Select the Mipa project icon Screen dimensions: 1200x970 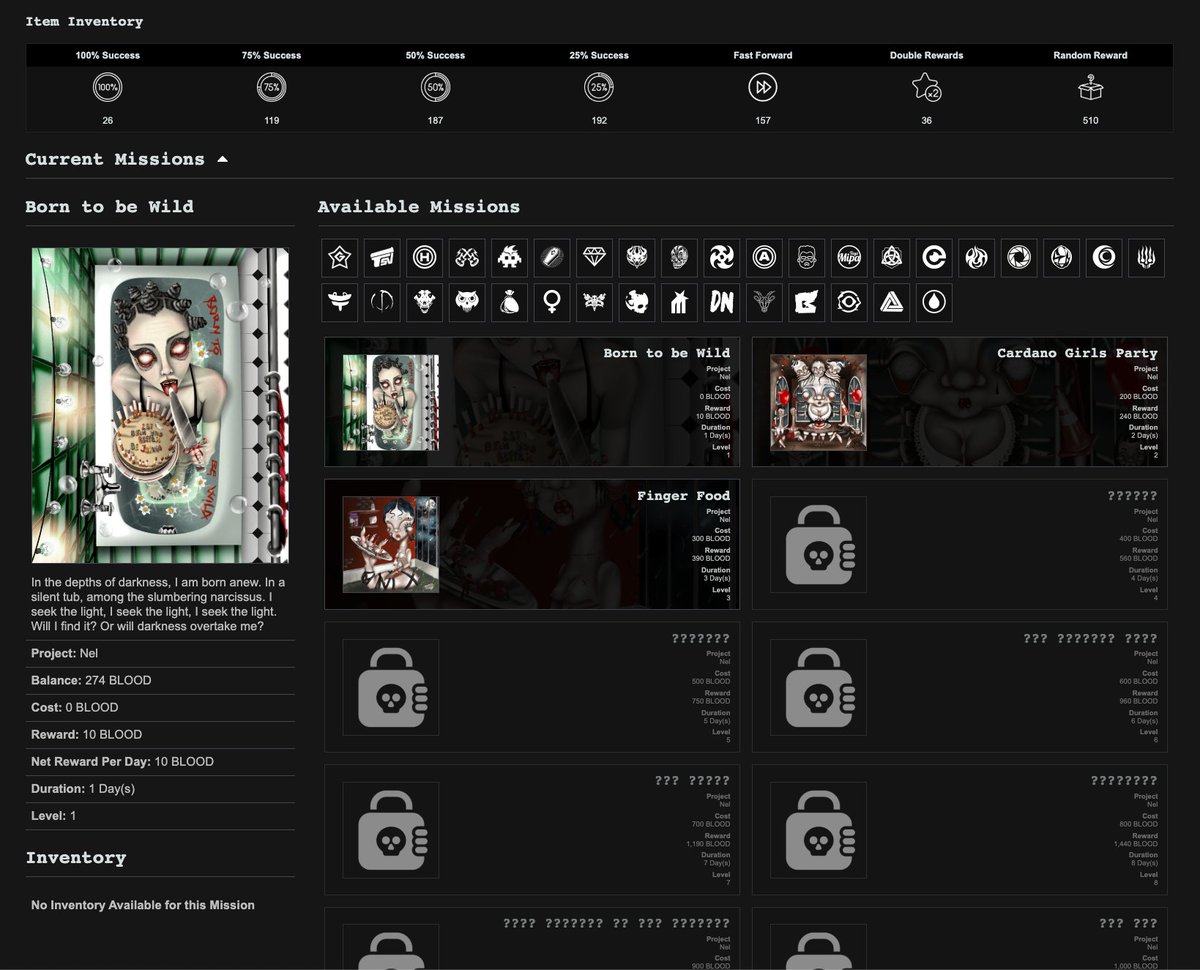tap(849, 258)
